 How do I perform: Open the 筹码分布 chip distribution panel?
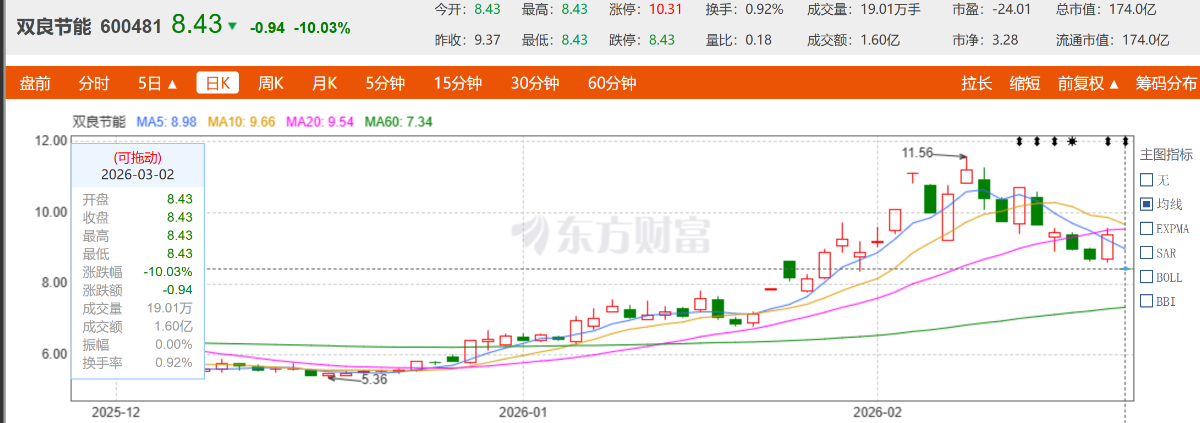click(x=1165, y=83)
